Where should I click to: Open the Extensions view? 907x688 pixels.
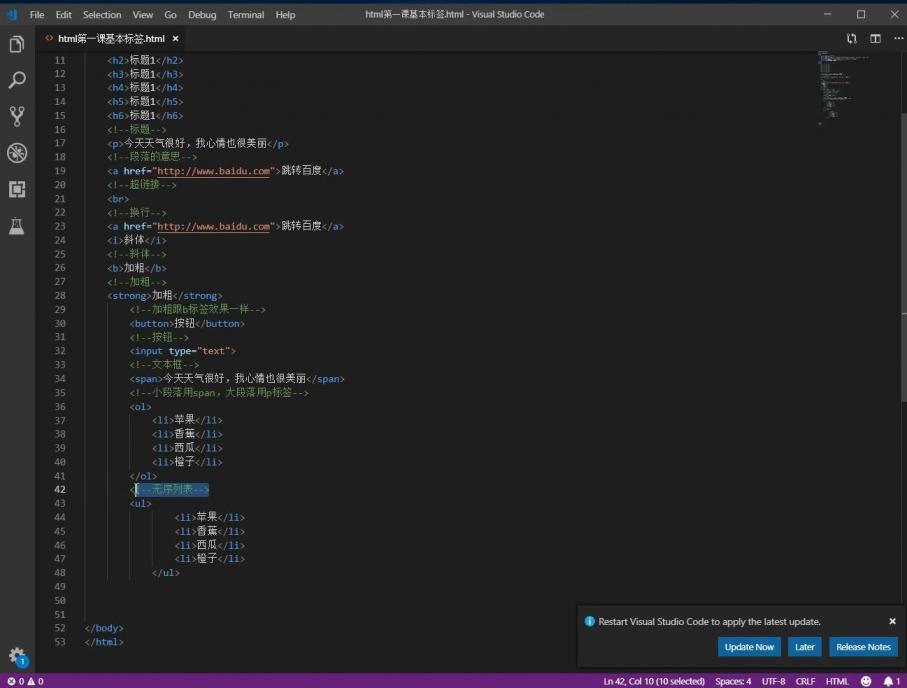pos(17,189)
